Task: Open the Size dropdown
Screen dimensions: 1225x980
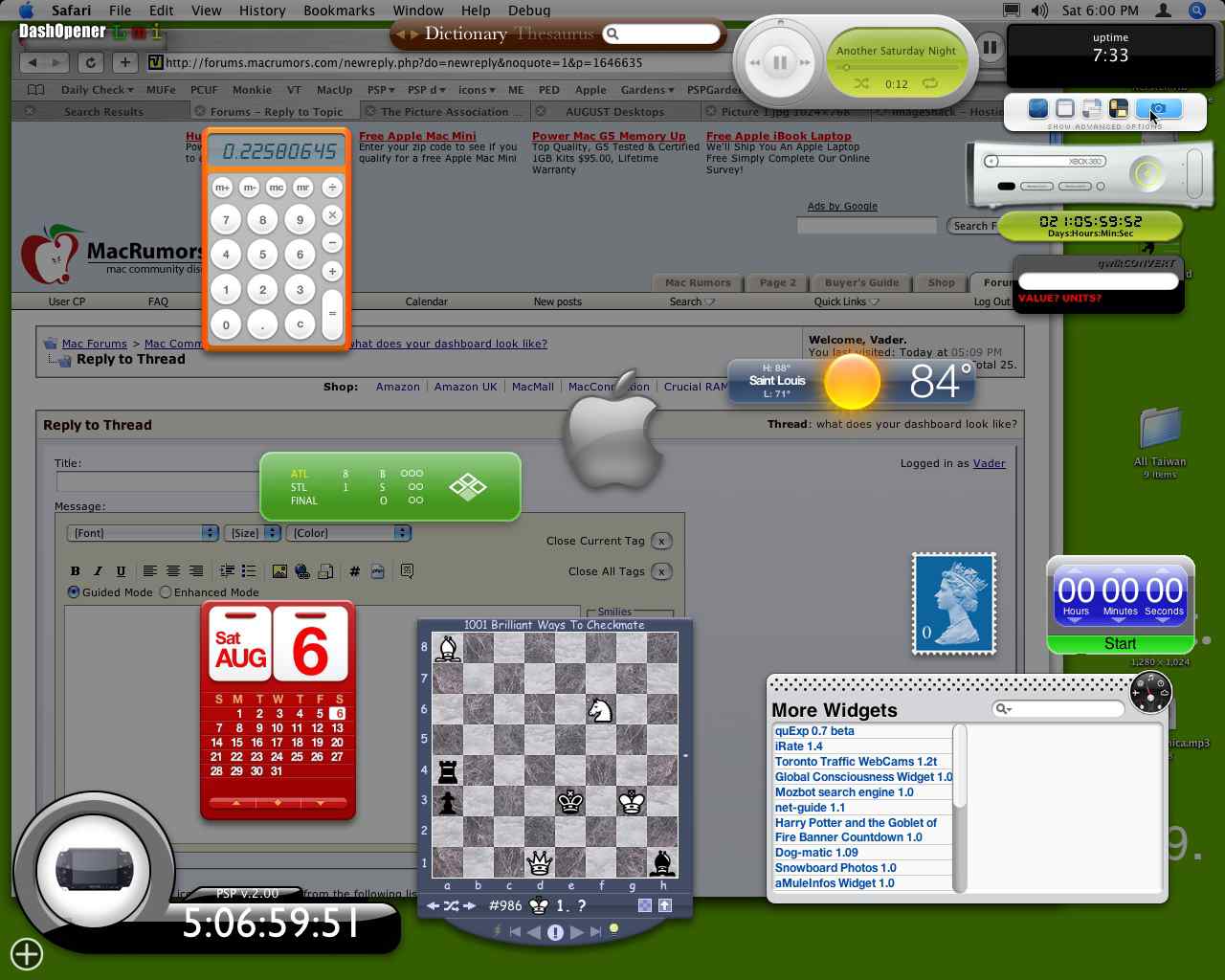Action: (253, 533)
